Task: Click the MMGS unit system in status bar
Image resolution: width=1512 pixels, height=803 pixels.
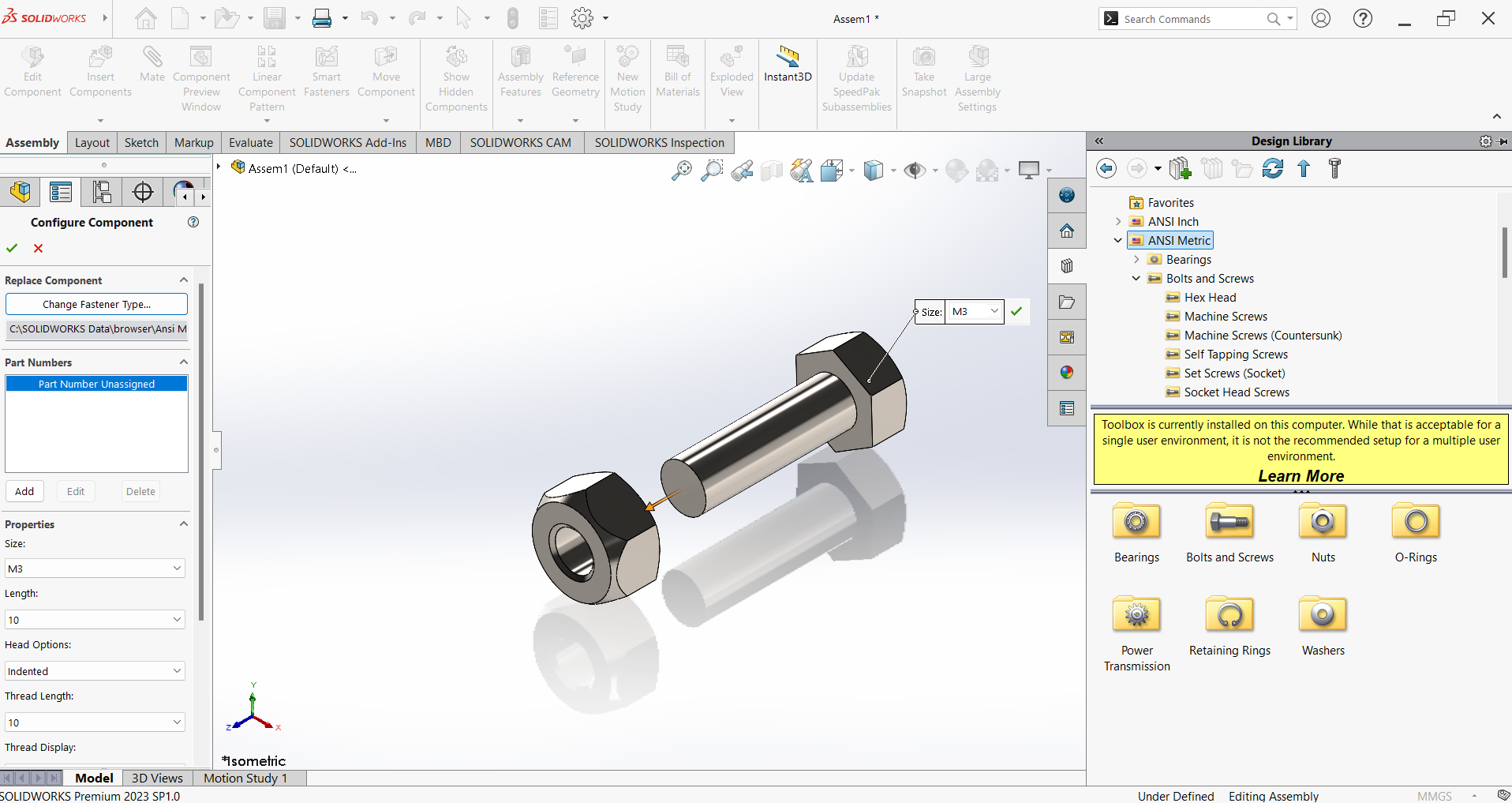Action: [x=1434, y=796]
